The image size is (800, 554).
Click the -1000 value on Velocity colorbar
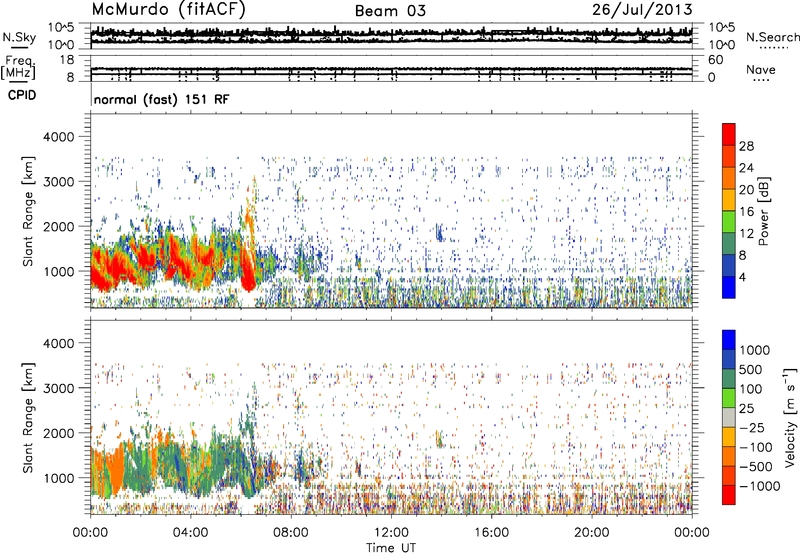click(x=759, y=486)
